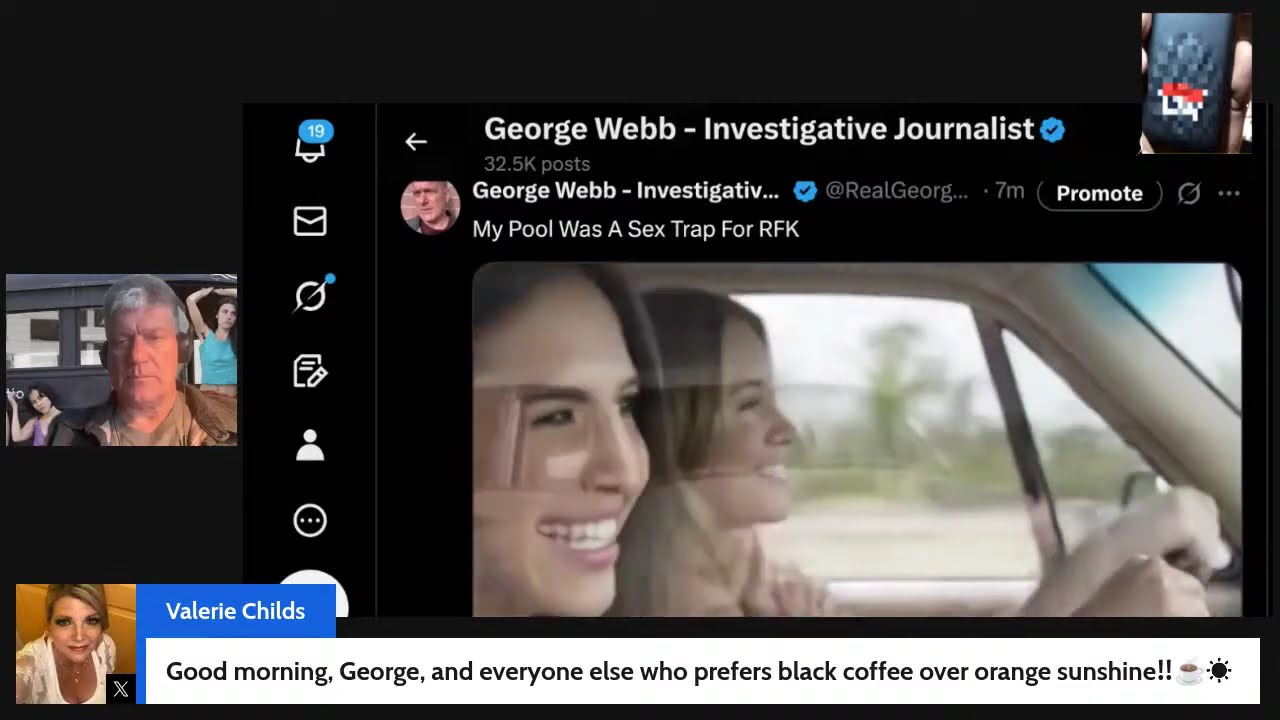Open the Messages envelope icon

[310, 221]
